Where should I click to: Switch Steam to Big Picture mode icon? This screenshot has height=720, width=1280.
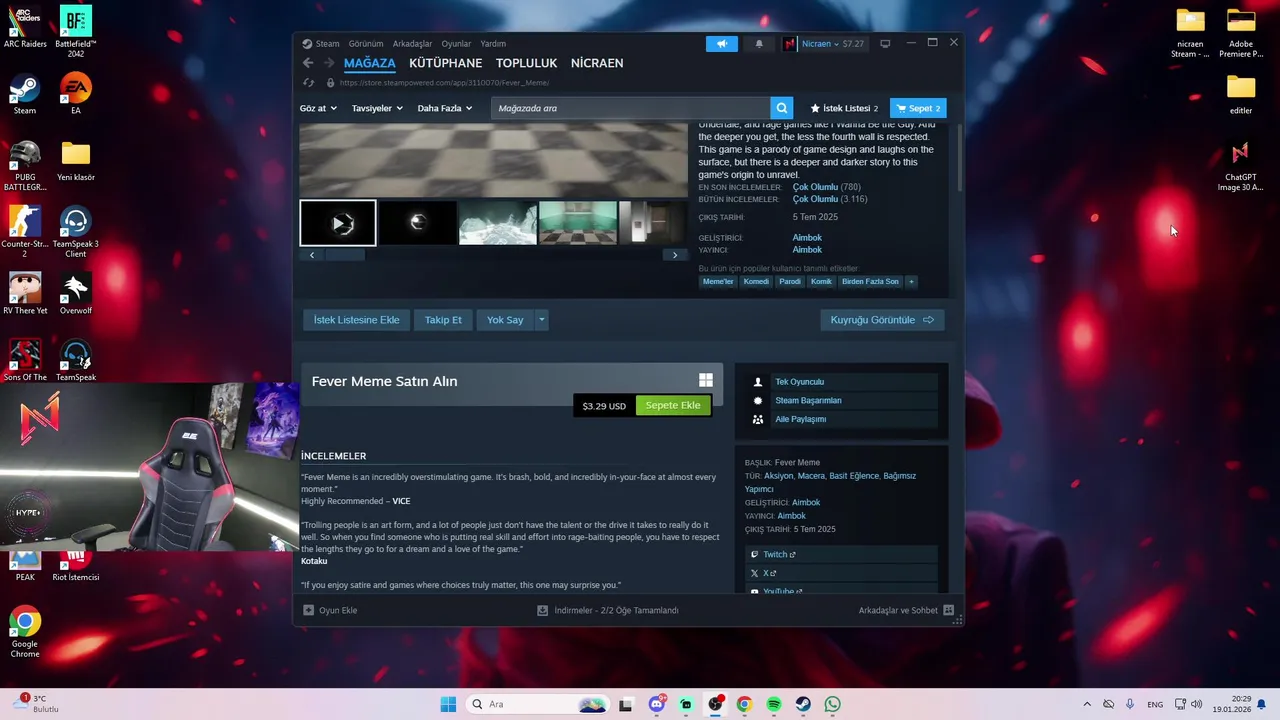pos(885,44)
